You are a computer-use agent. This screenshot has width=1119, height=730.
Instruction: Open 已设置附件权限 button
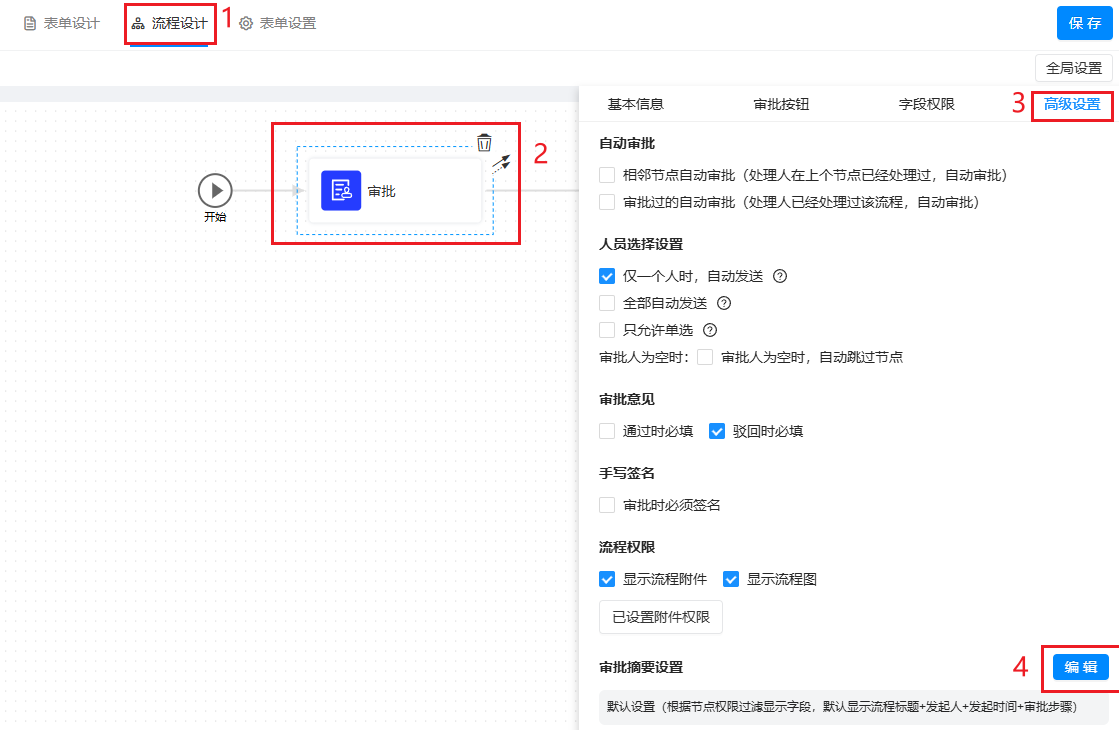(x=660, y=617)
